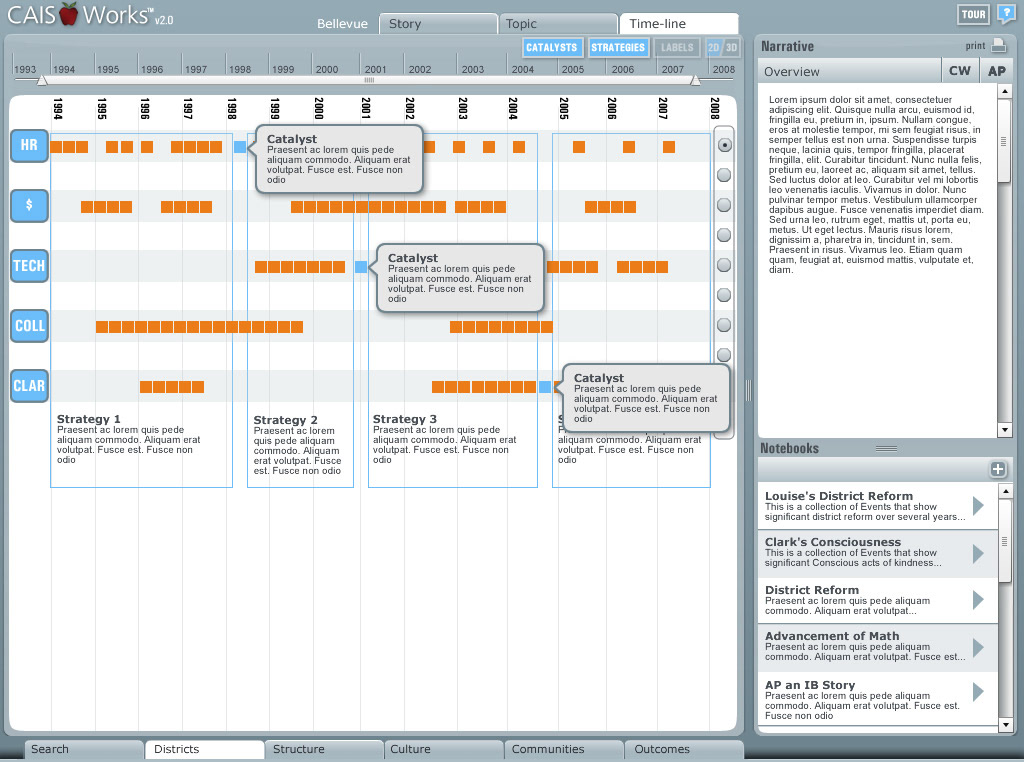Viewport: 1024px width, 762px height.
Task: Click Narrative scrollbar up arrow
Action: pyautogui.click(x=1005, y=91)
